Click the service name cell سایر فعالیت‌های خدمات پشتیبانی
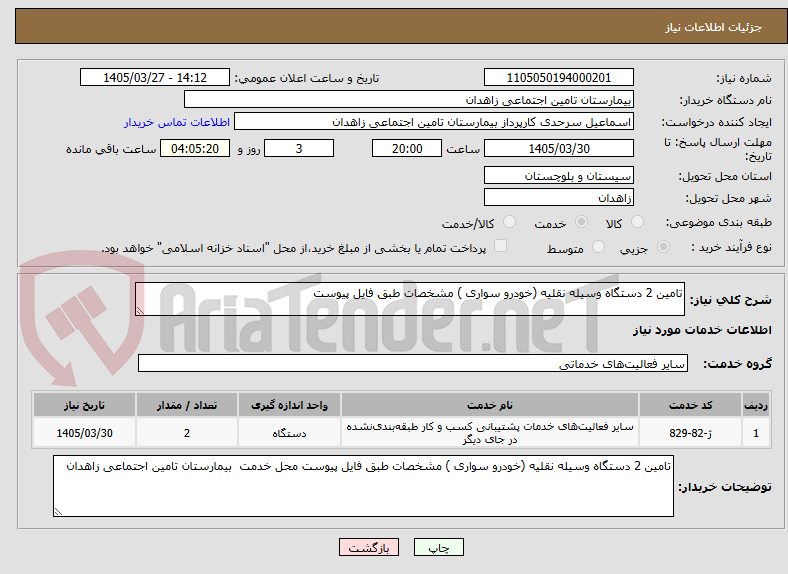 489,433
